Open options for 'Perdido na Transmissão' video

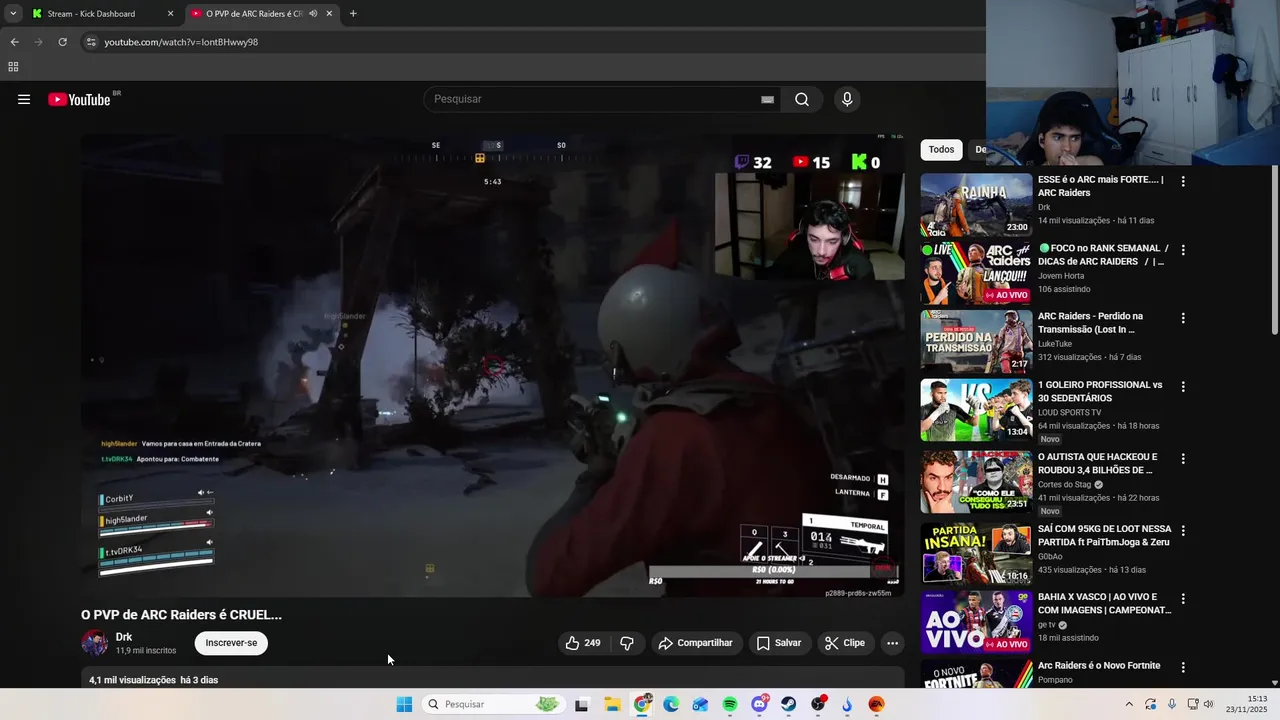coord(1183,318)
